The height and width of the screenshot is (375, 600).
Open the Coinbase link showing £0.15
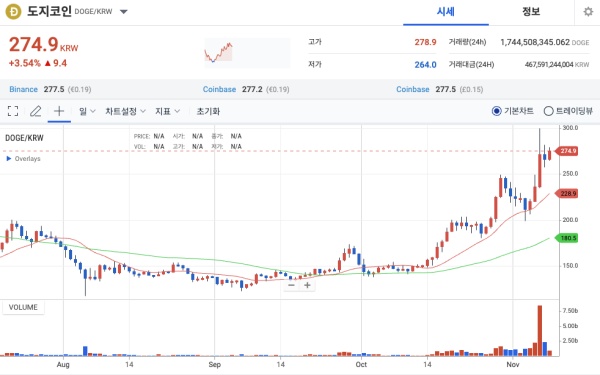coord(412,90)
